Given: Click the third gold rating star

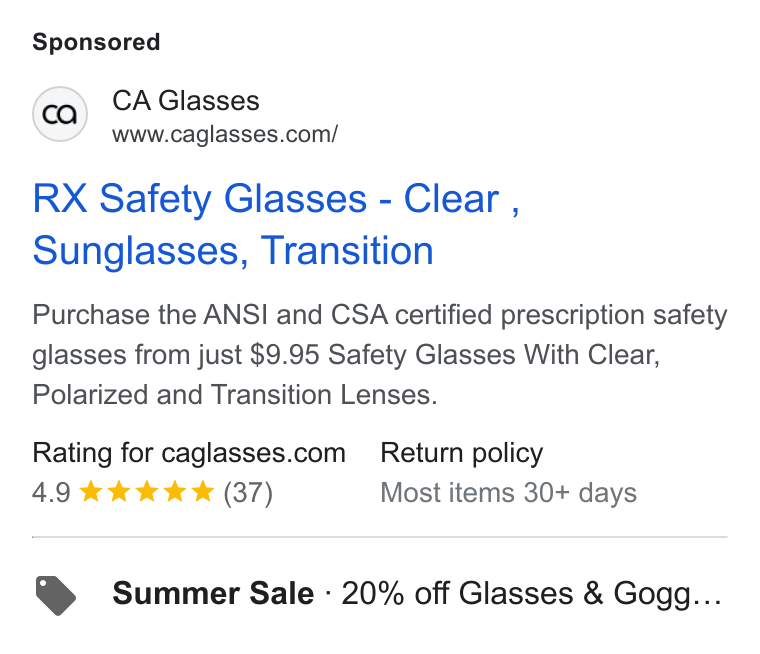Looking at the screenshot, I should click(x=147, y=492).
